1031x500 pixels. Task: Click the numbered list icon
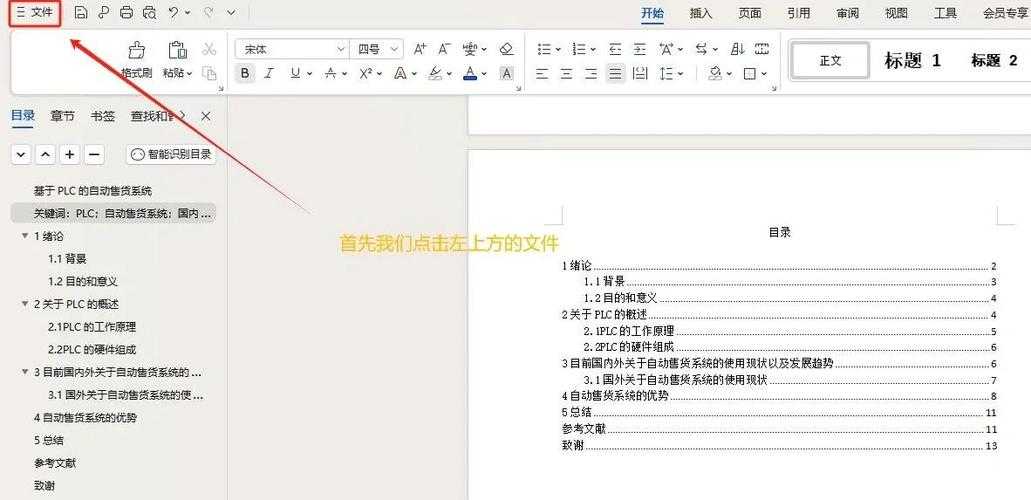click(579, 49)
